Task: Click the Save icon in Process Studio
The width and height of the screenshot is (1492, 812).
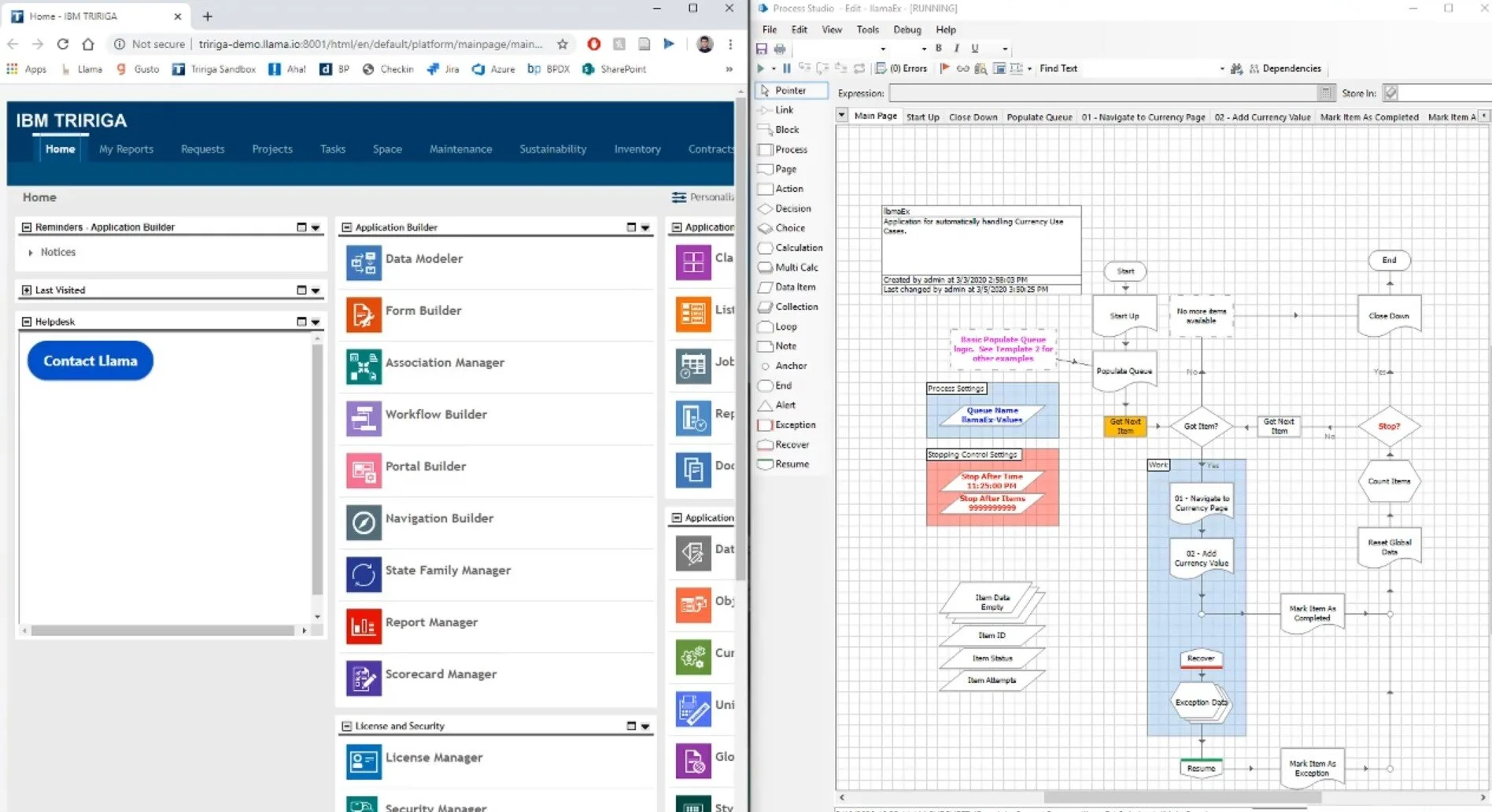Action: pyautogui.click(x=762, y=49)
